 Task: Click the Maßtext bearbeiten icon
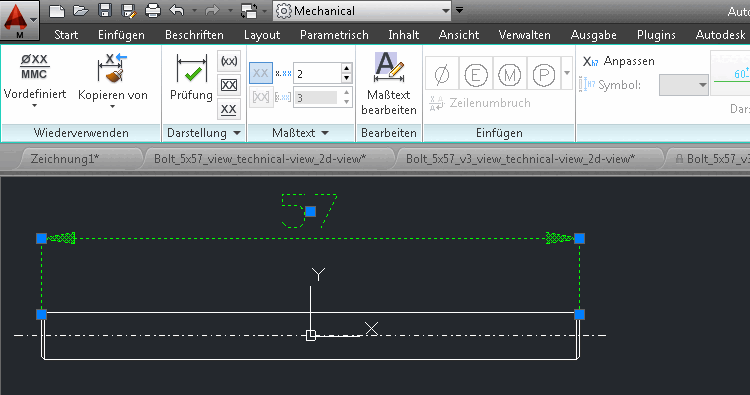[389, 83]
